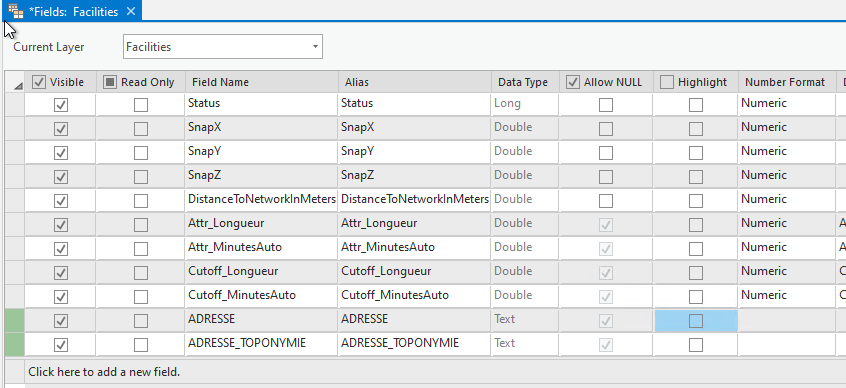This screenshot has width=846, height=388.
Task: Uncheck Visible for the SnapX field
Action: pos(61,128)
